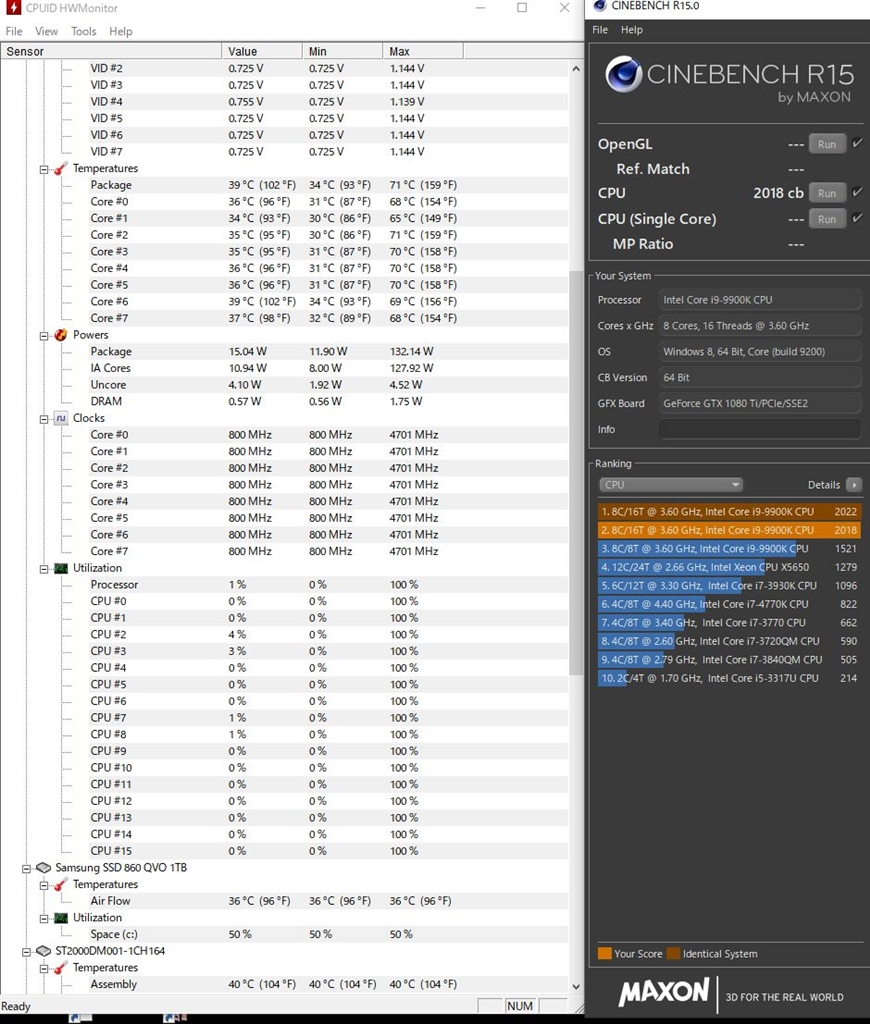The height and width of the screenshot is (1024, 870).
Task: Click the Your Score orange legend swatch
Action: 605,953
